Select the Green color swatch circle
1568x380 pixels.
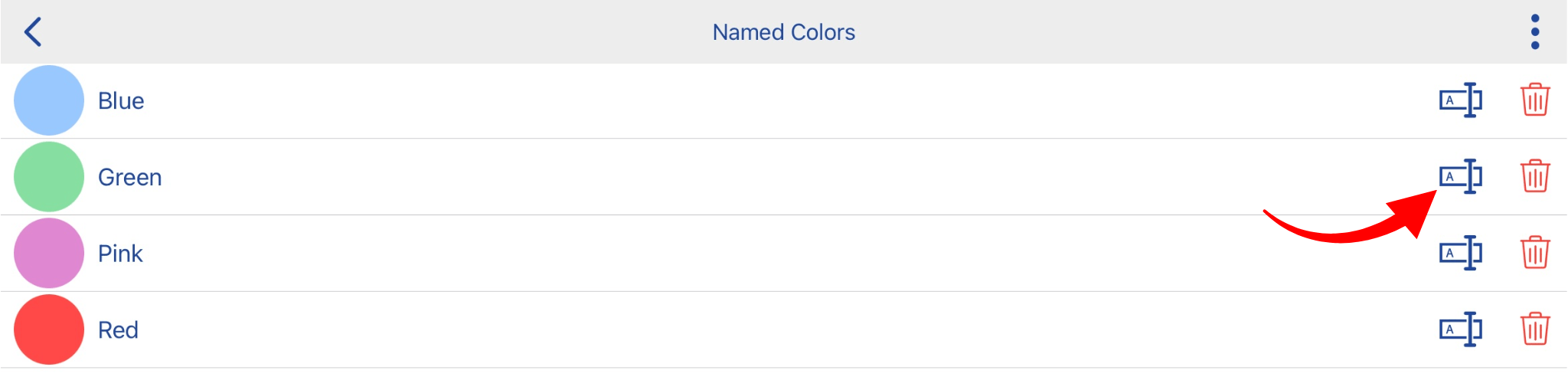coord(49,177)
